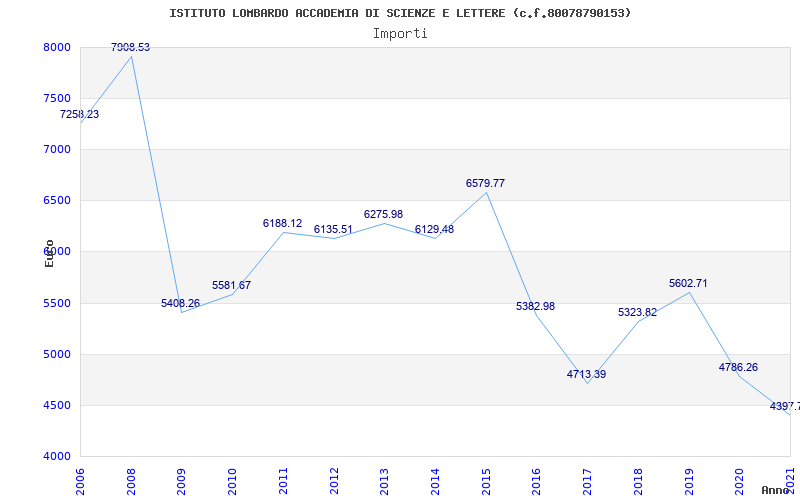Select the 5323.82 data label
This screenshot has height=500, width=800.
(637, 312)
